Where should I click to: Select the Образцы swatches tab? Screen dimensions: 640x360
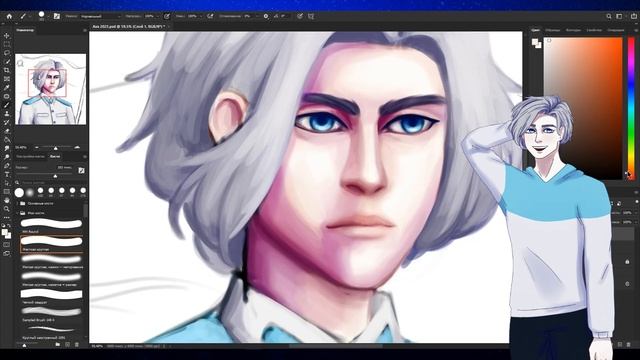click(x=553, y=30)
